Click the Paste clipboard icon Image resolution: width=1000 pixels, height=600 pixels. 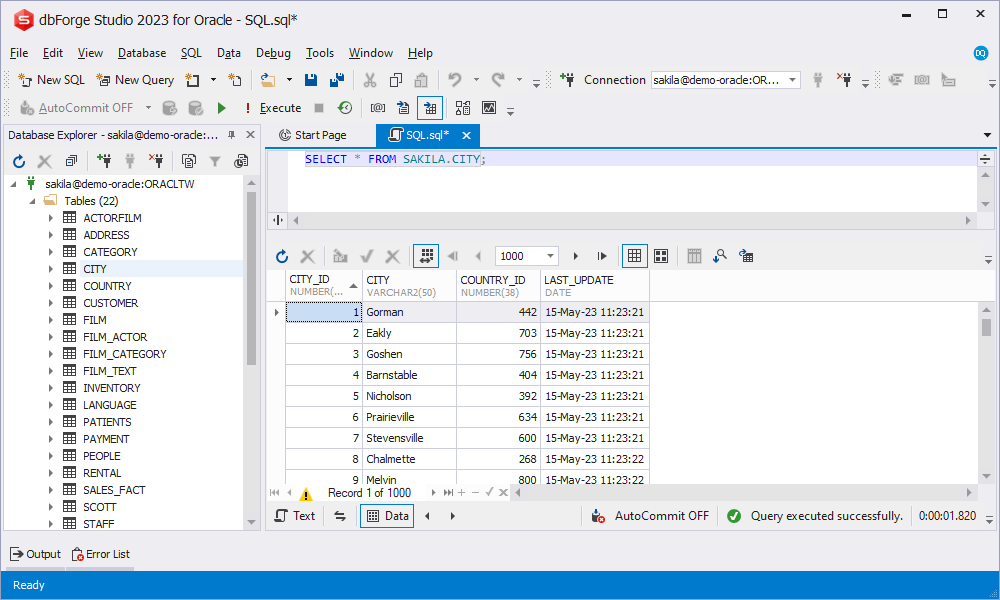tap(421, 80)
